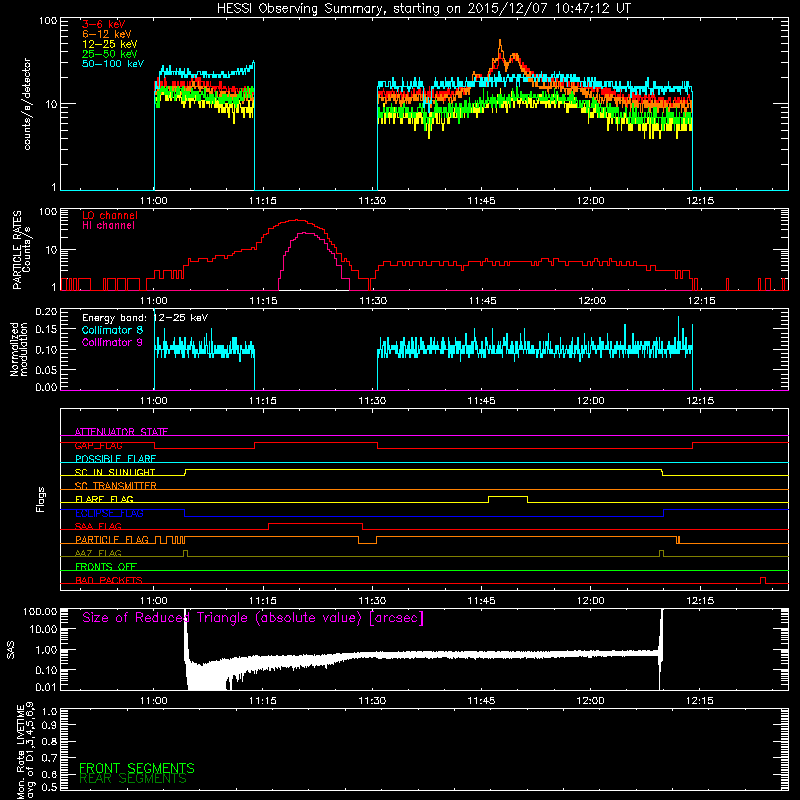Click the 12:15 tick under the count-rate panel
Viewport: 800px width, 800px height.
tap(700, 201)
